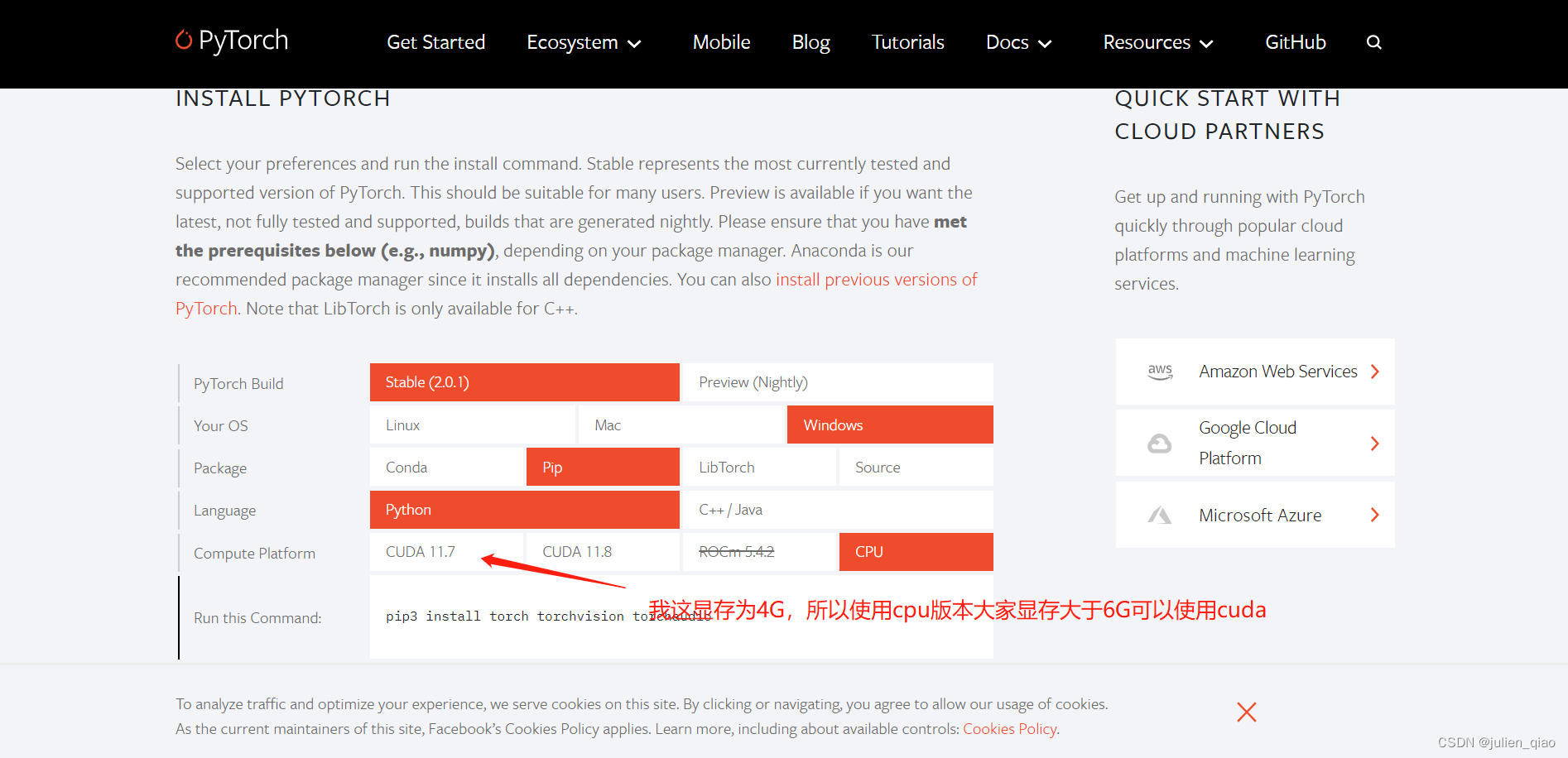Choose CUDA 11.7 compute platform
The image size is (1568, 758).
coord(446,552)
